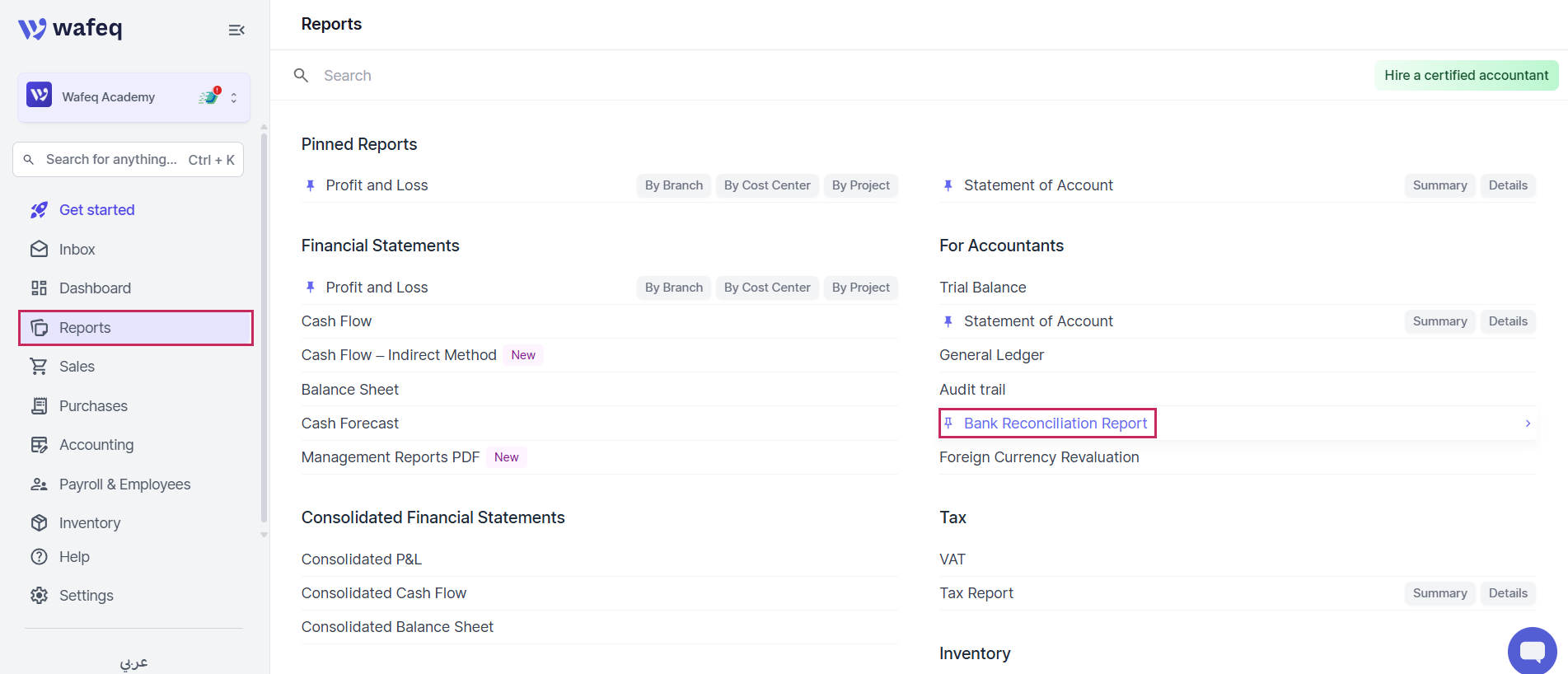This screenshot has width=1568, height=674.
Task: Expand the Wafeq Academy organization switcher
Action: click(x=234, y=97)
